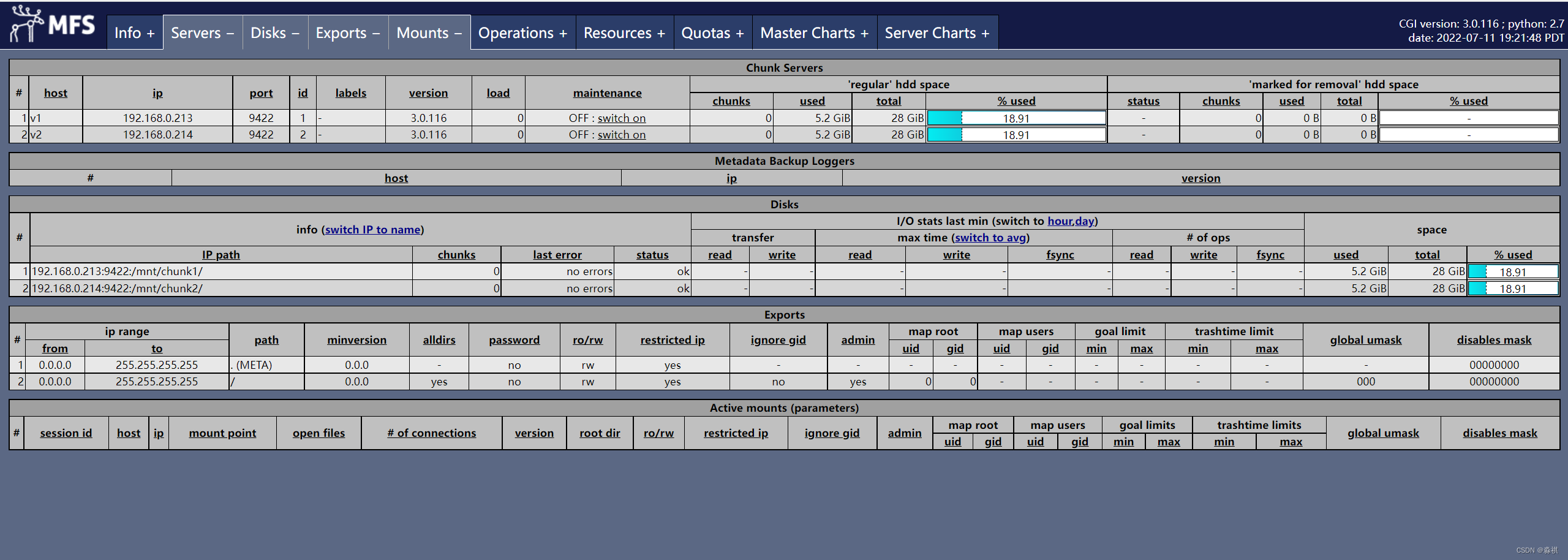Image resolution: width=1568 pixels, height=560 pixels.
Task: Sort active mounts by mount point
Action: pos(222,433)
